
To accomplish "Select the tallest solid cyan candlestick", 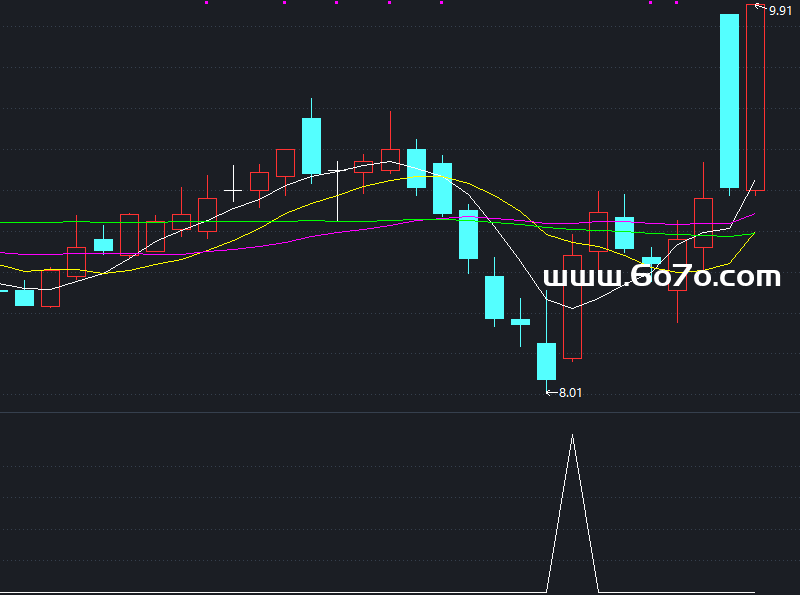I will click(x=730, y=100).
